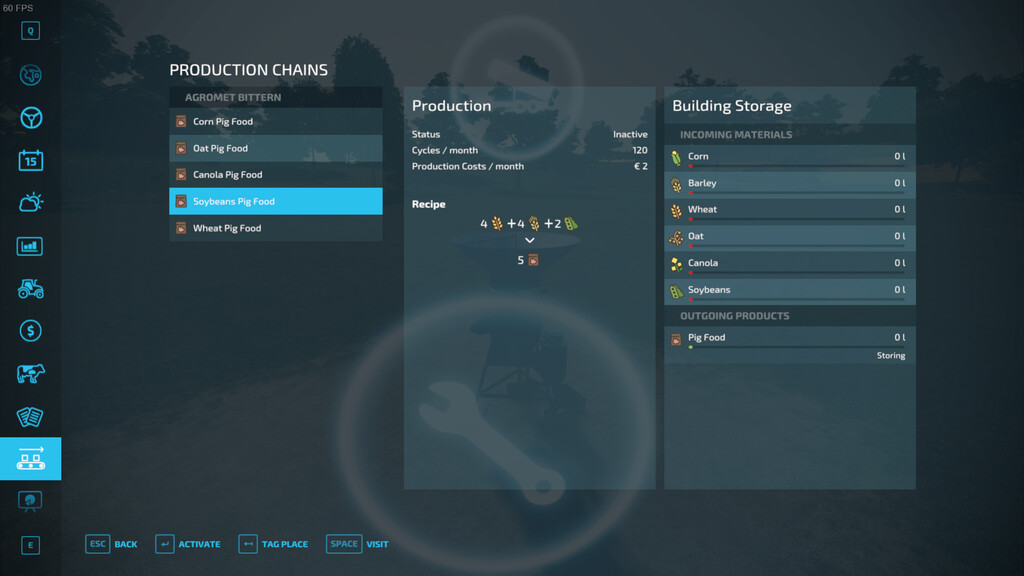Open the contracts papers icon

(30, 417)
